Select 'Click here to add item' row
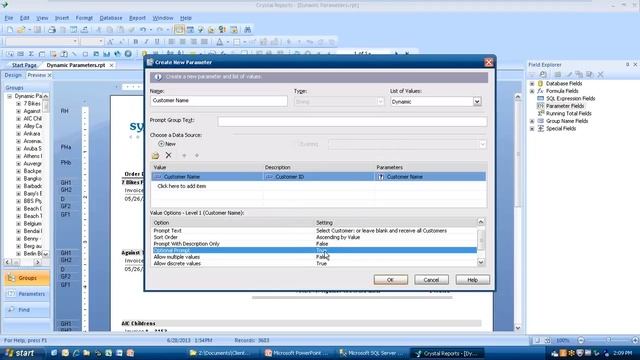The width and height of the screenshot is (640, 360). coord(318,186)
